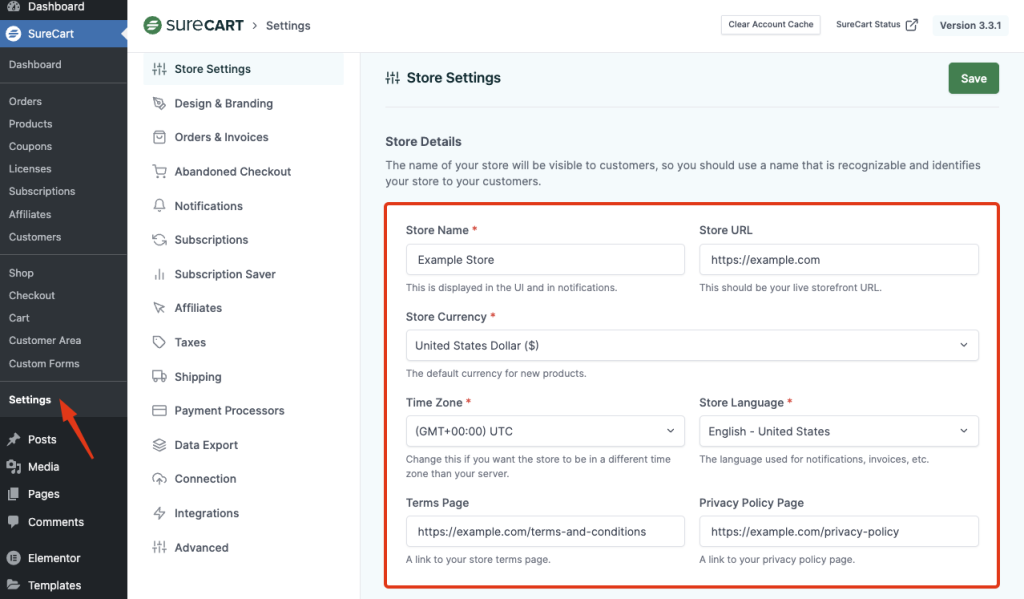Image resolution: width=1024 pixels, height=599 pixels.
Task: Go to Media in the admin menu
Action: (43, 467)
